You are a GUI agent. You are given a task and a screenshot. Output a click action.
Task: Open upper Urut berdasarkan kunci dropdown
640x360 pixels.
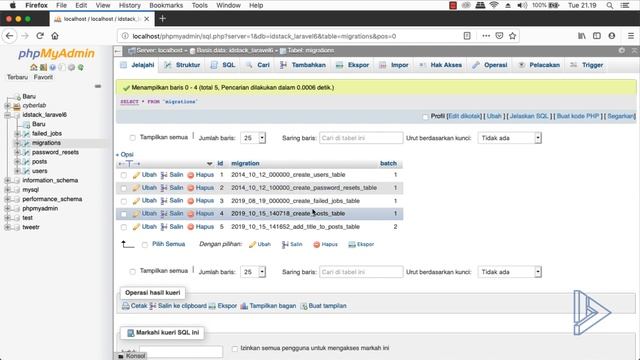pyautogui.click(x=509, y=138)
